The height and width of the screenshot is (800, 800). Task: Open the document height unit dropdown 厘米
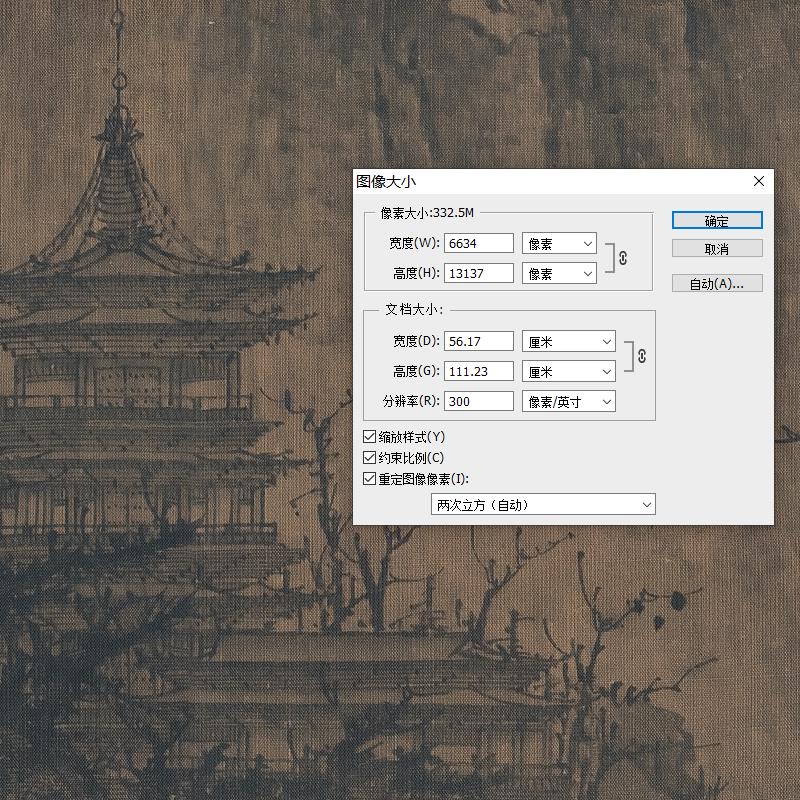568,371
